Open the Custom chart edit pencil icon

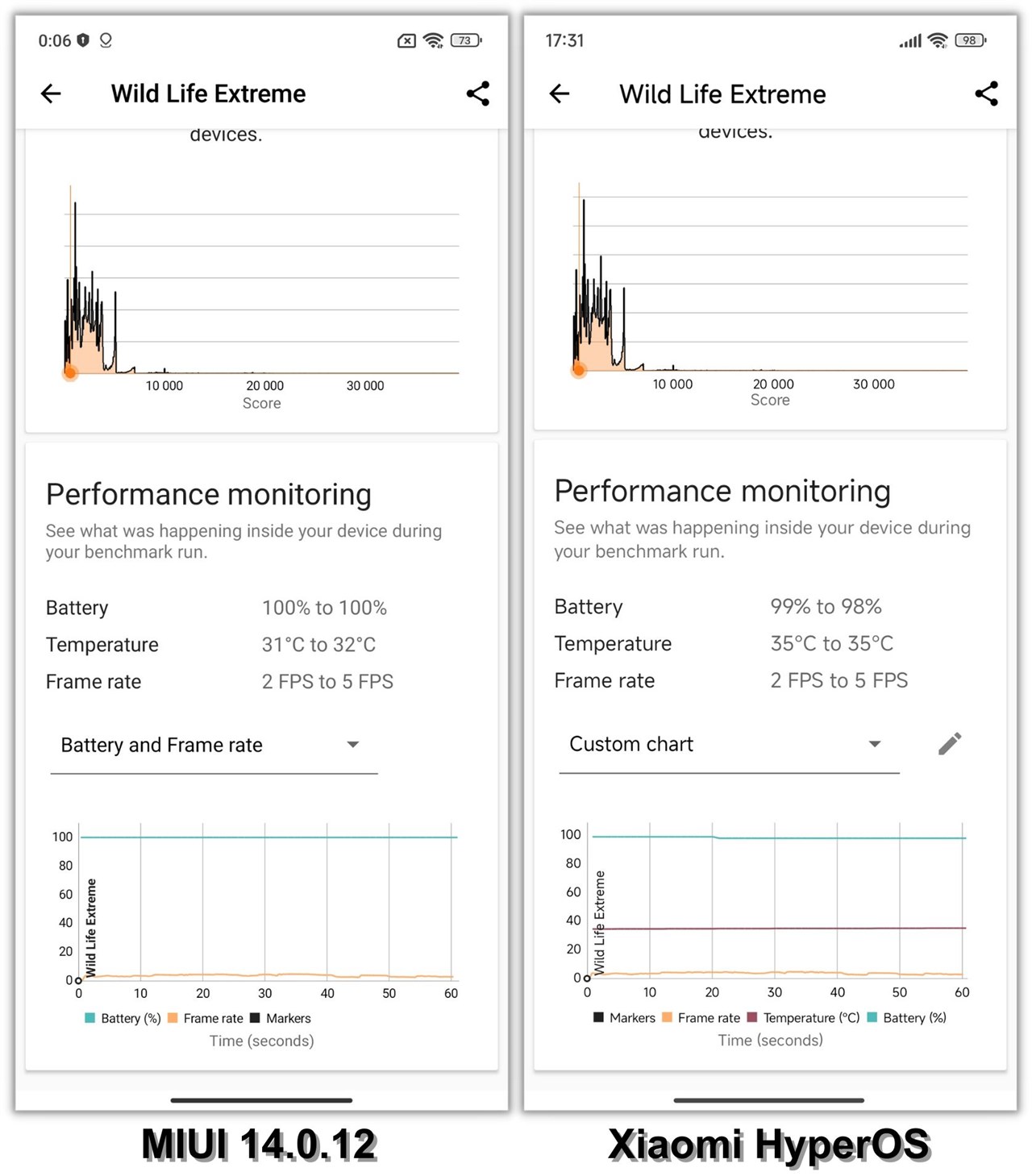pos(950,743)
